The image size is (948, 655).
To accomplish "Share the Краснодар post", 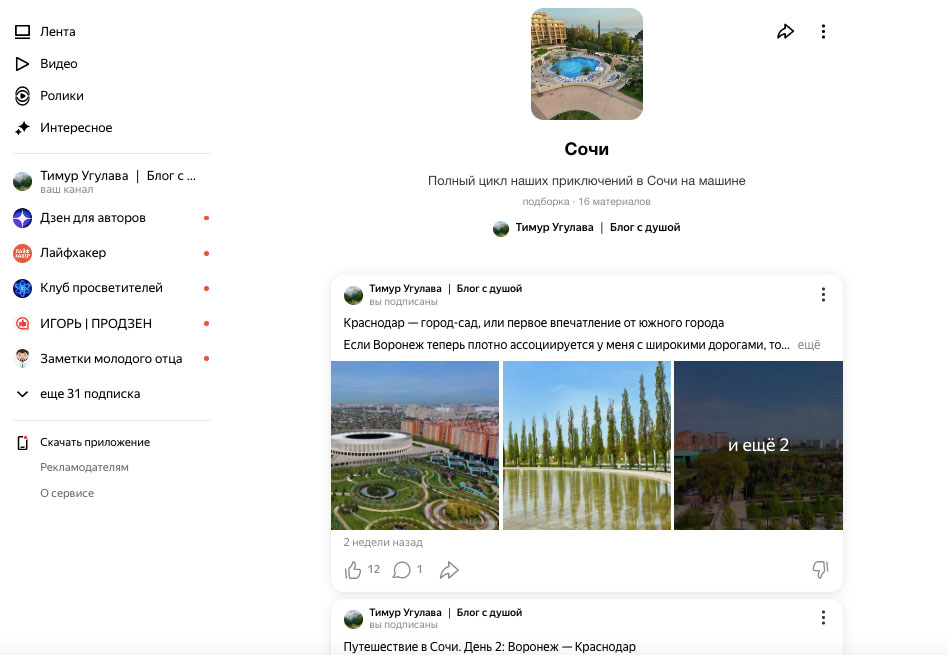I will point(449,570).
